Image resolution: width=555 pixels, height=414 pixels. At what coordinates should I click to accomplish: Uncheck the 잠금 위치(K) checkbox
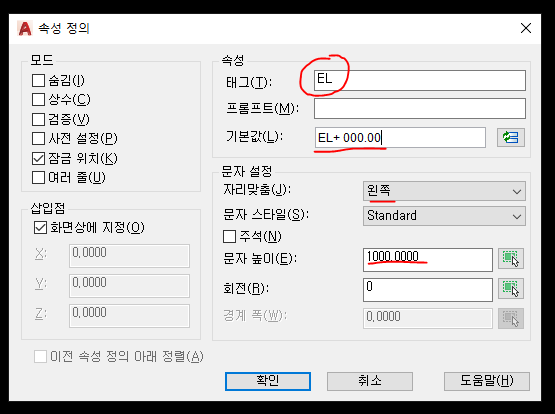(38, 158)
